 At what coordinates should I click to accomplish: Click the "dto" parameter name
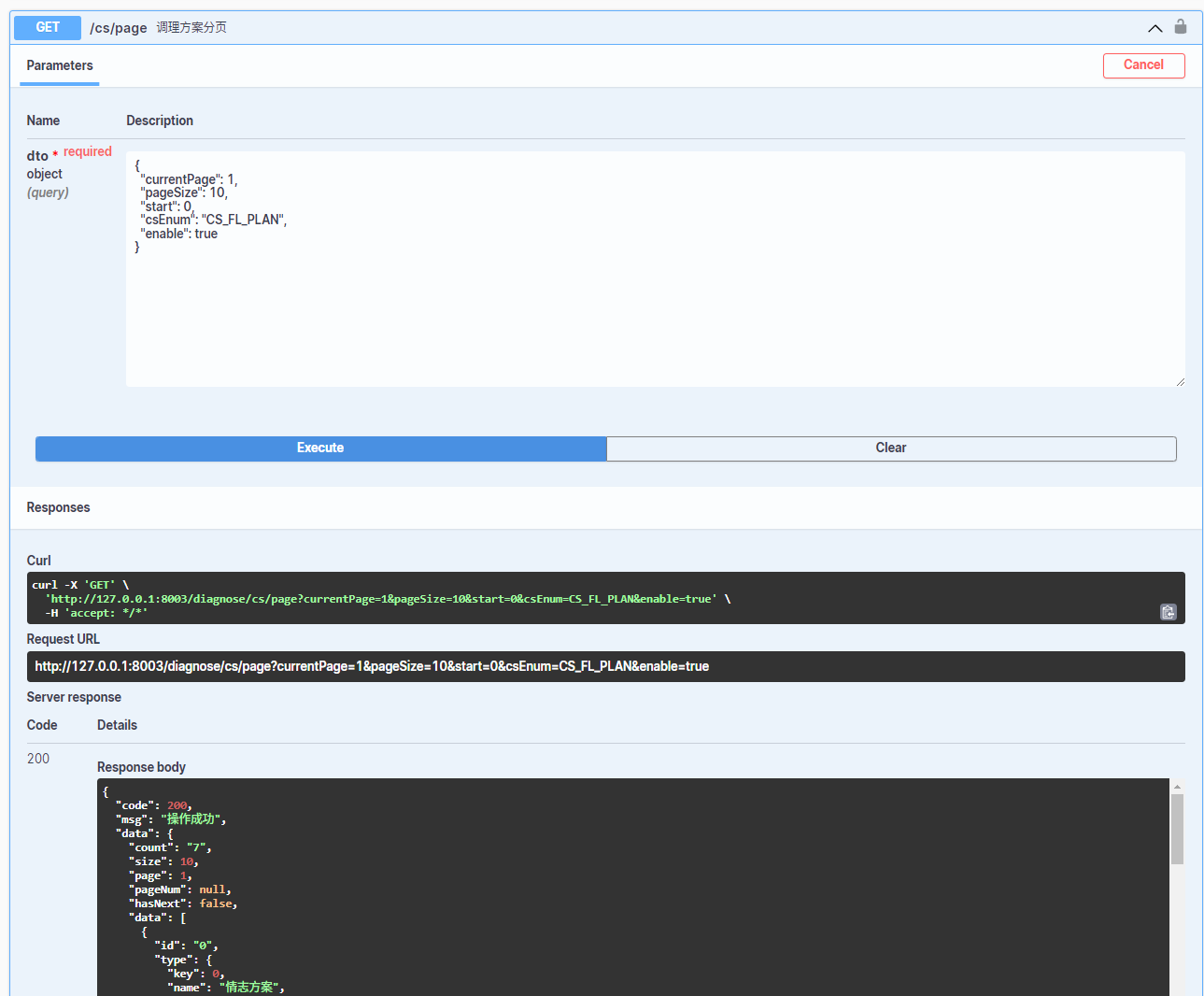coord(37,156)
